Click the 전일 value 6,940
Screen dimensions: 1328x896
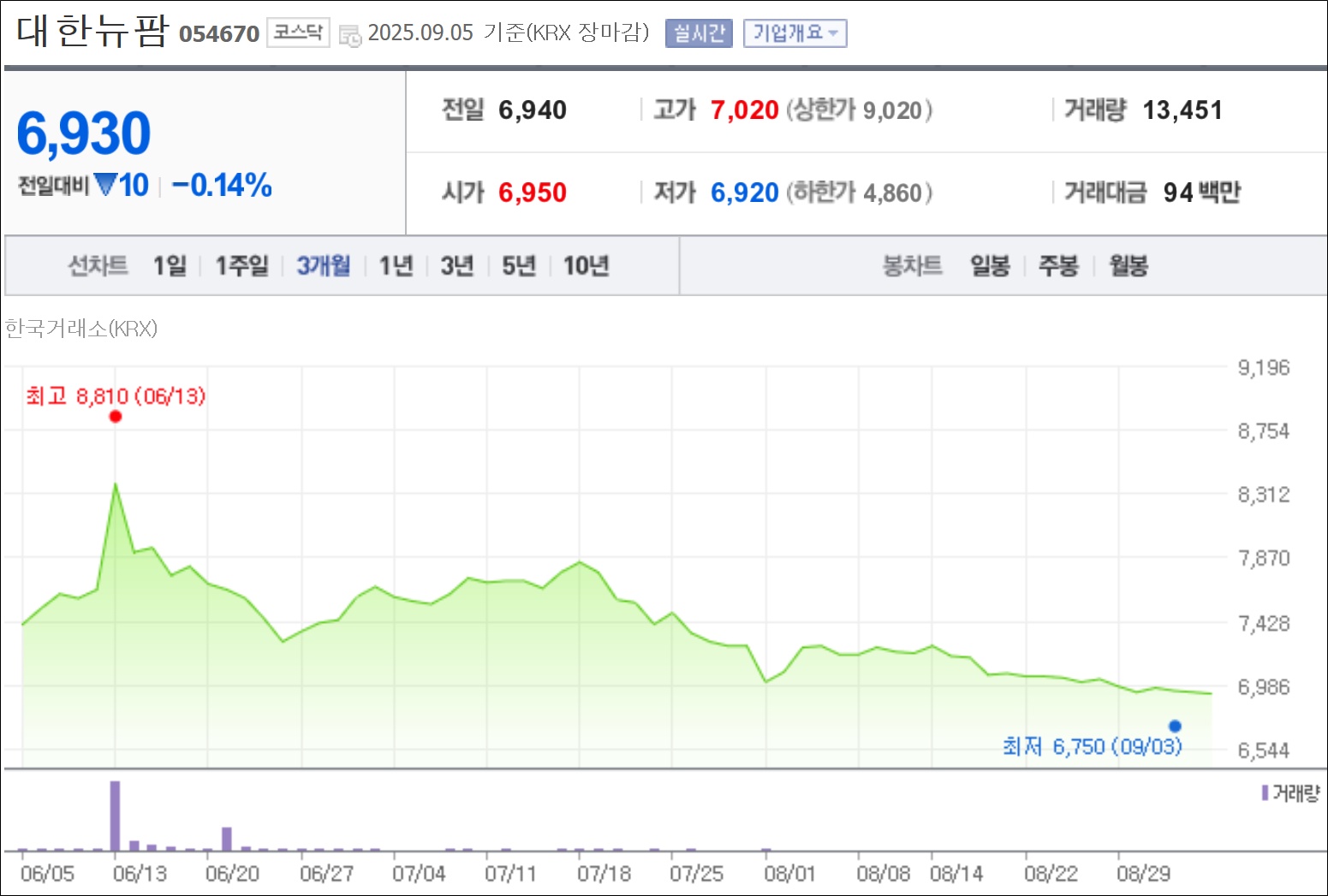tap(533, 110)
